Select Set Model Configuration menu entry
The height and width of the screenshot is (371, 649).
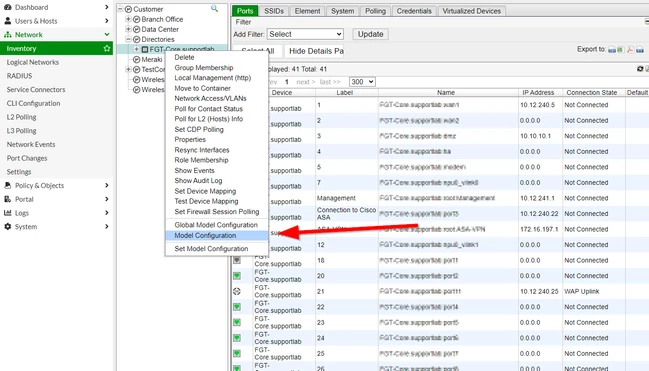click(216, 249)
